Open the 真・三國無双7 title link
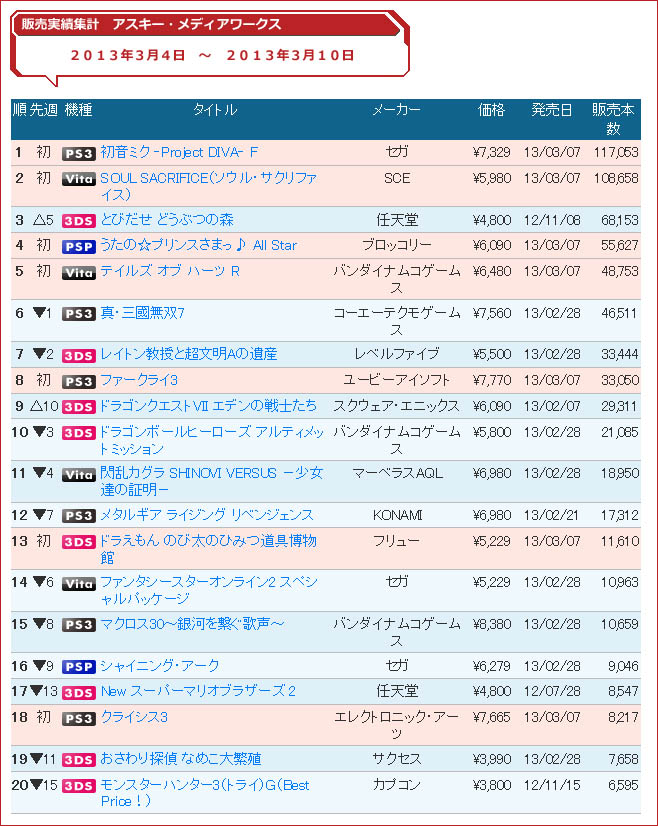Screen dimensions: 658x826 [142, 313]
